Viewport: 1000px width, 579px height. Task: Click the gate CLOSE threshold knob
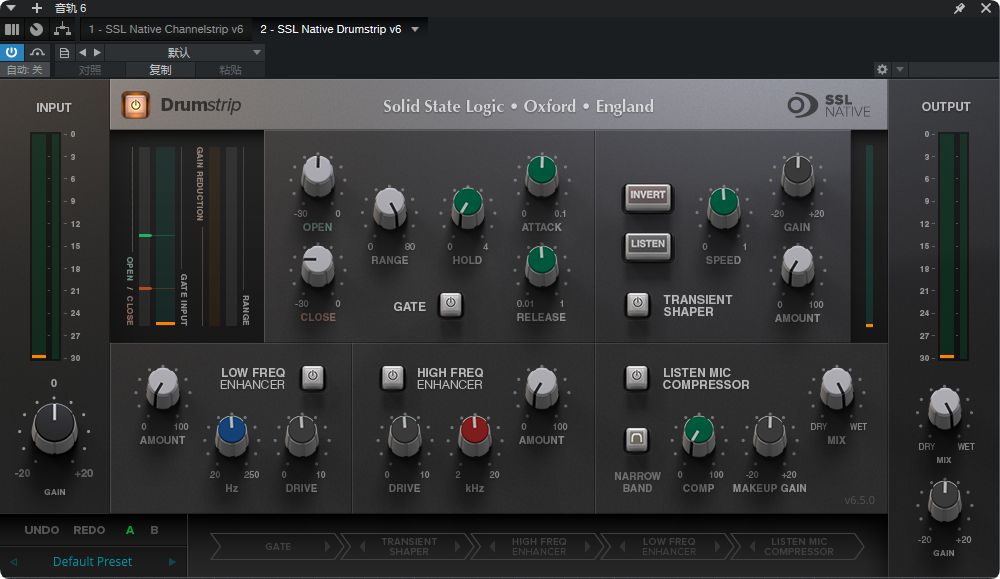pos(318,265)
